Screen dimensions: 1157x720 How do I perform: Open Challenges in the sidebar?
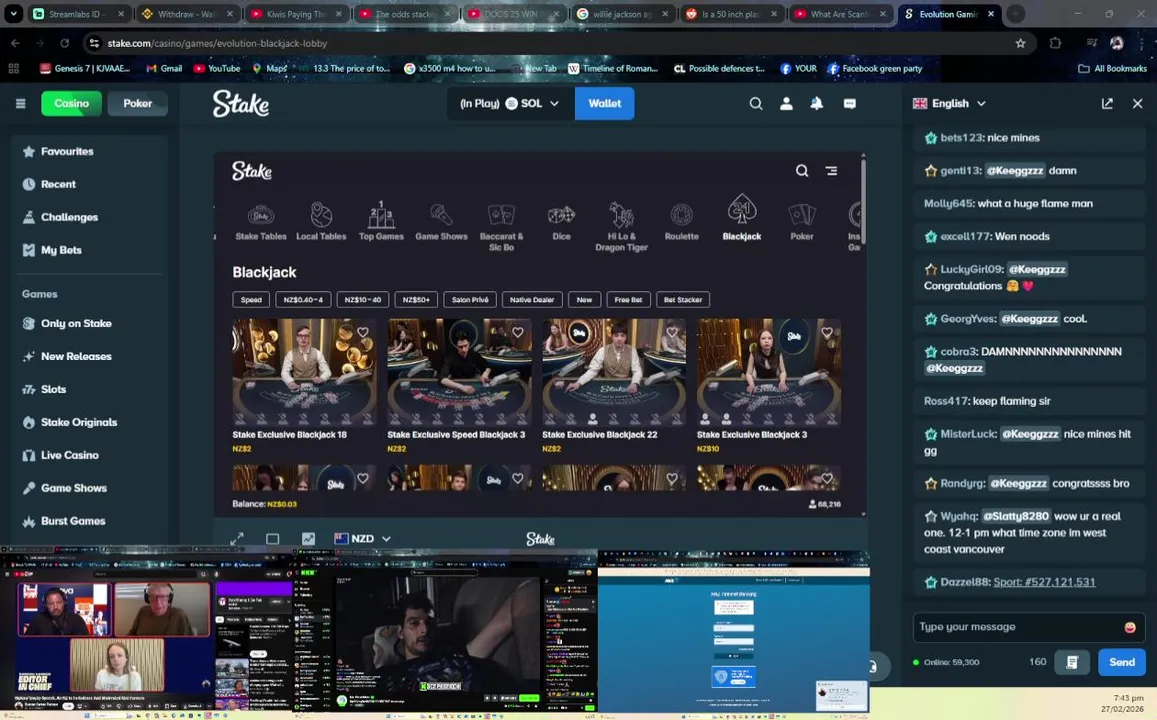point(89,217)
